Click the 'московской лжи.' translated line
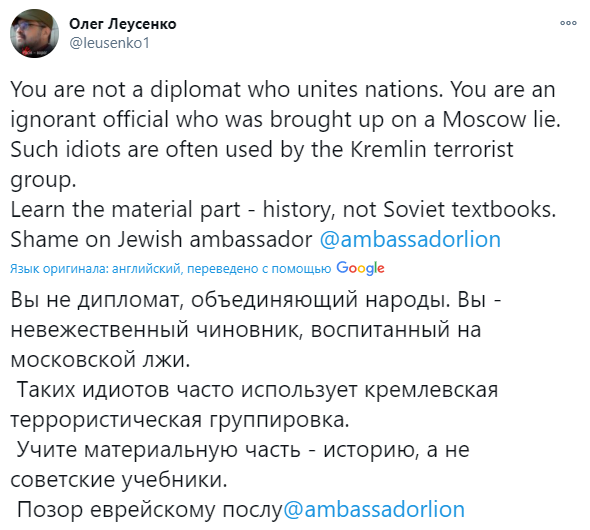590x530 pixels. point(100,359)
